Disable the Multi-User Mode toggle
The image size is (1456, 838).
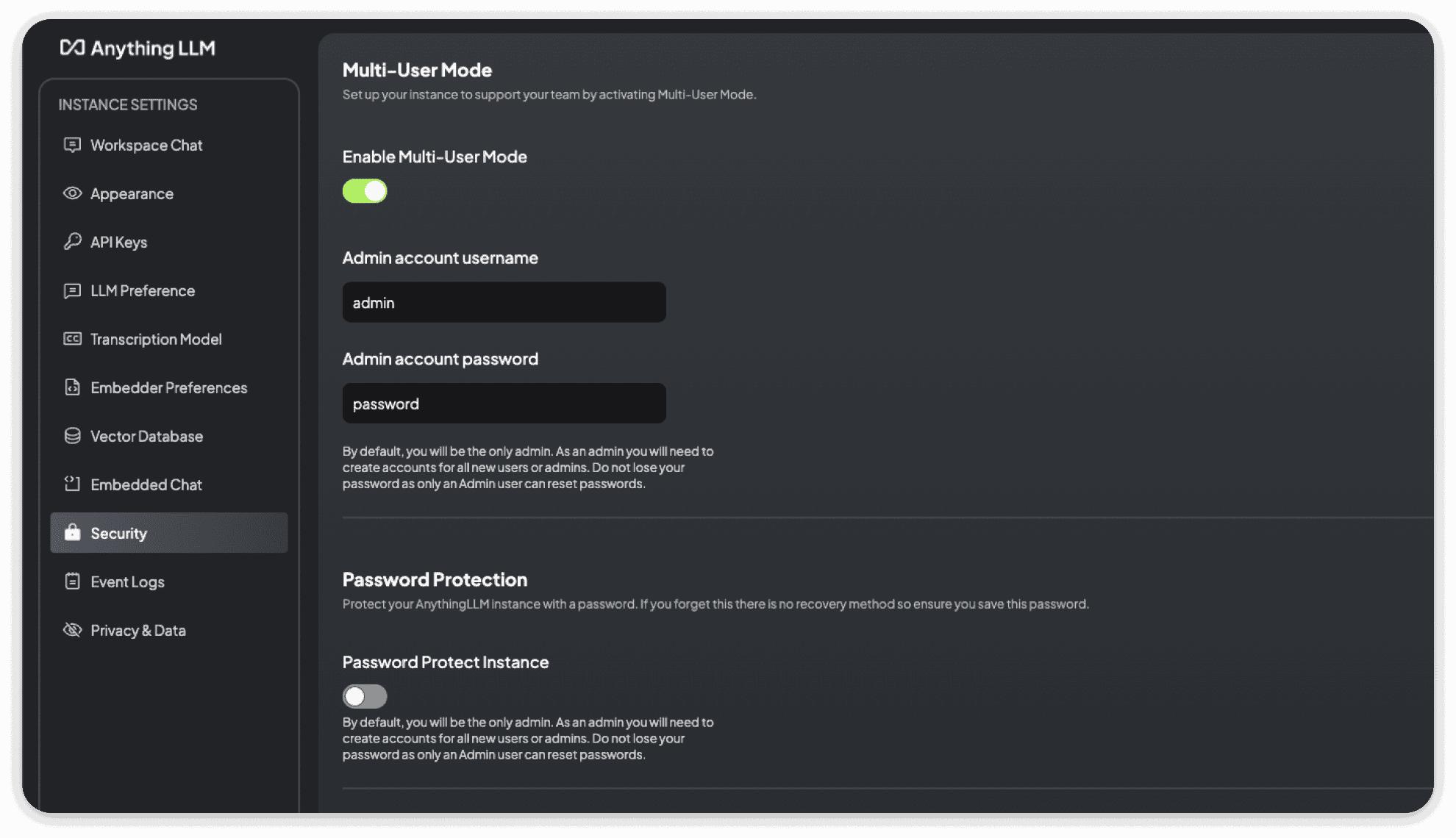[365, 191]
